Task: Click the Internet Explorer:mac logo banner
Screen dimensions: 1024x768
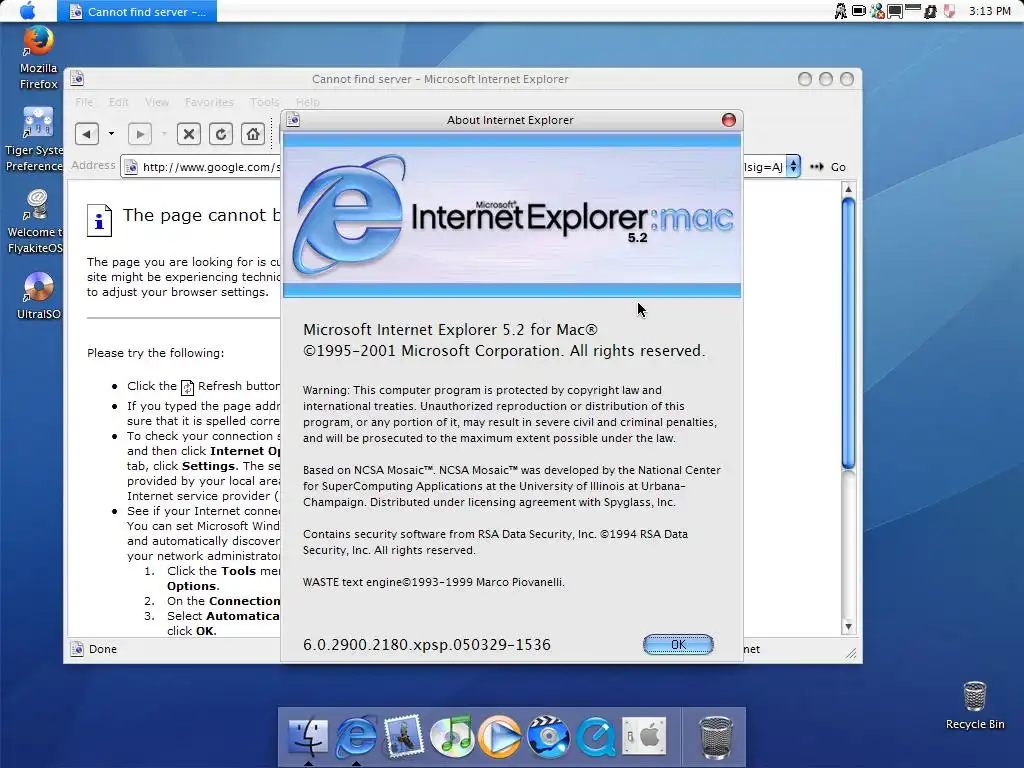Action: click(x=512, y=216)
